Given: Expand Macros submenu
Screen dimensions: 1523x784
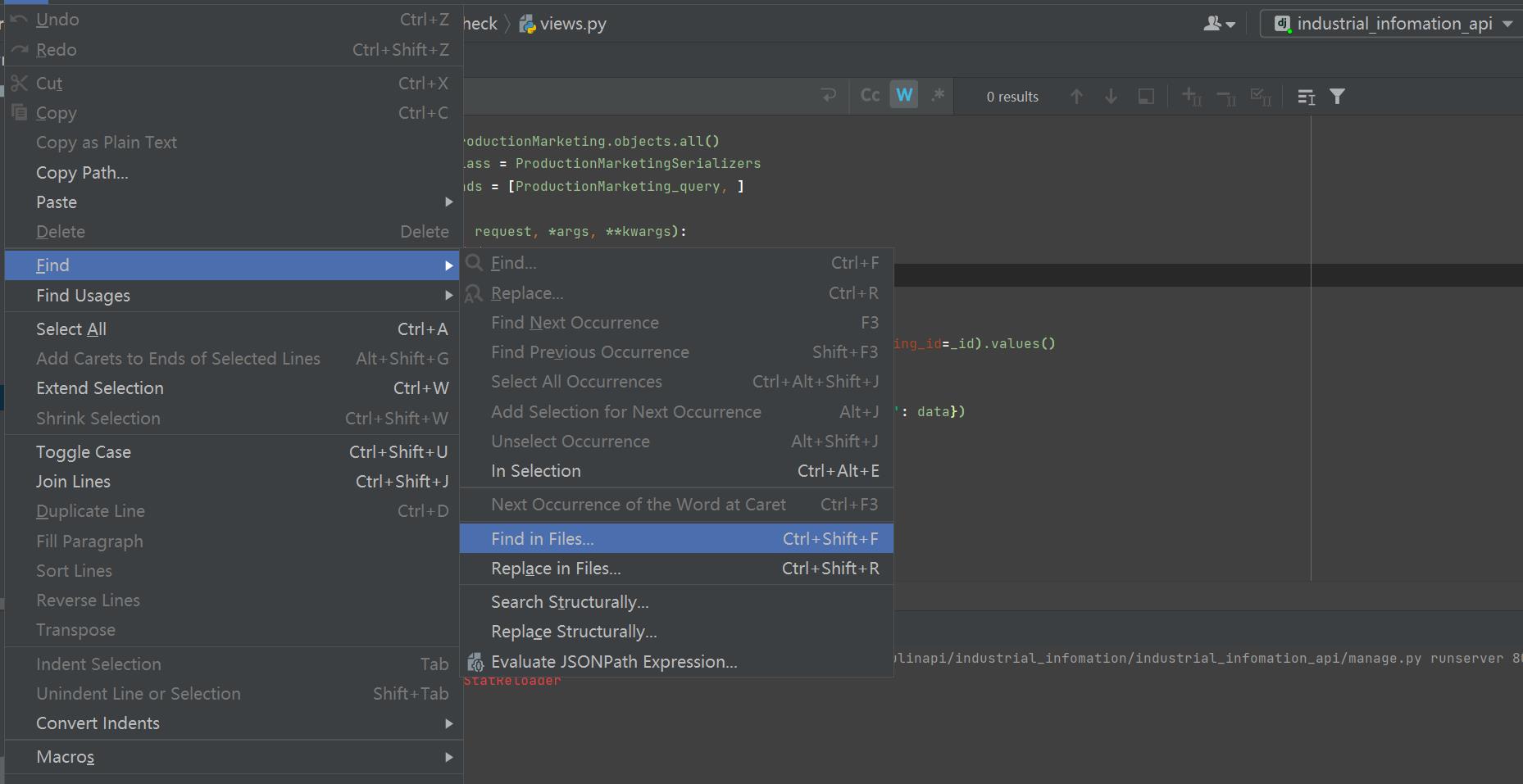Looking at the screenshot, I should point(231,757).
